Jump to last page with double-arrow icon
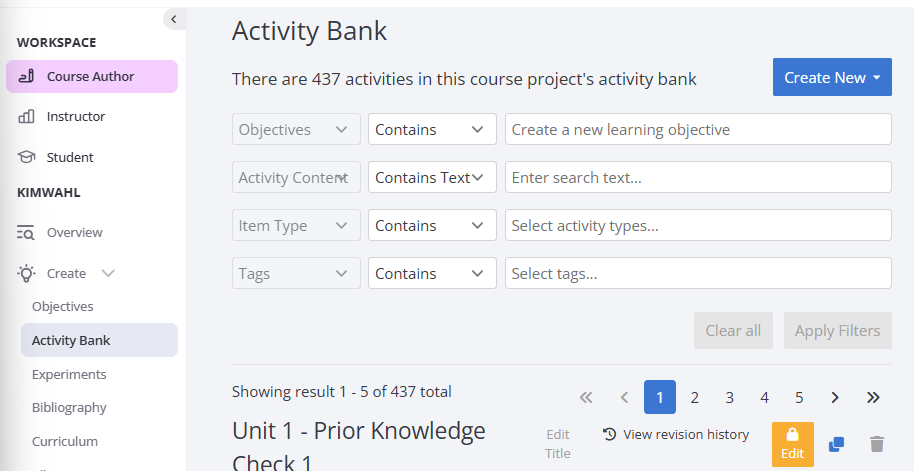914x471 pixels. tap(873, 398)
